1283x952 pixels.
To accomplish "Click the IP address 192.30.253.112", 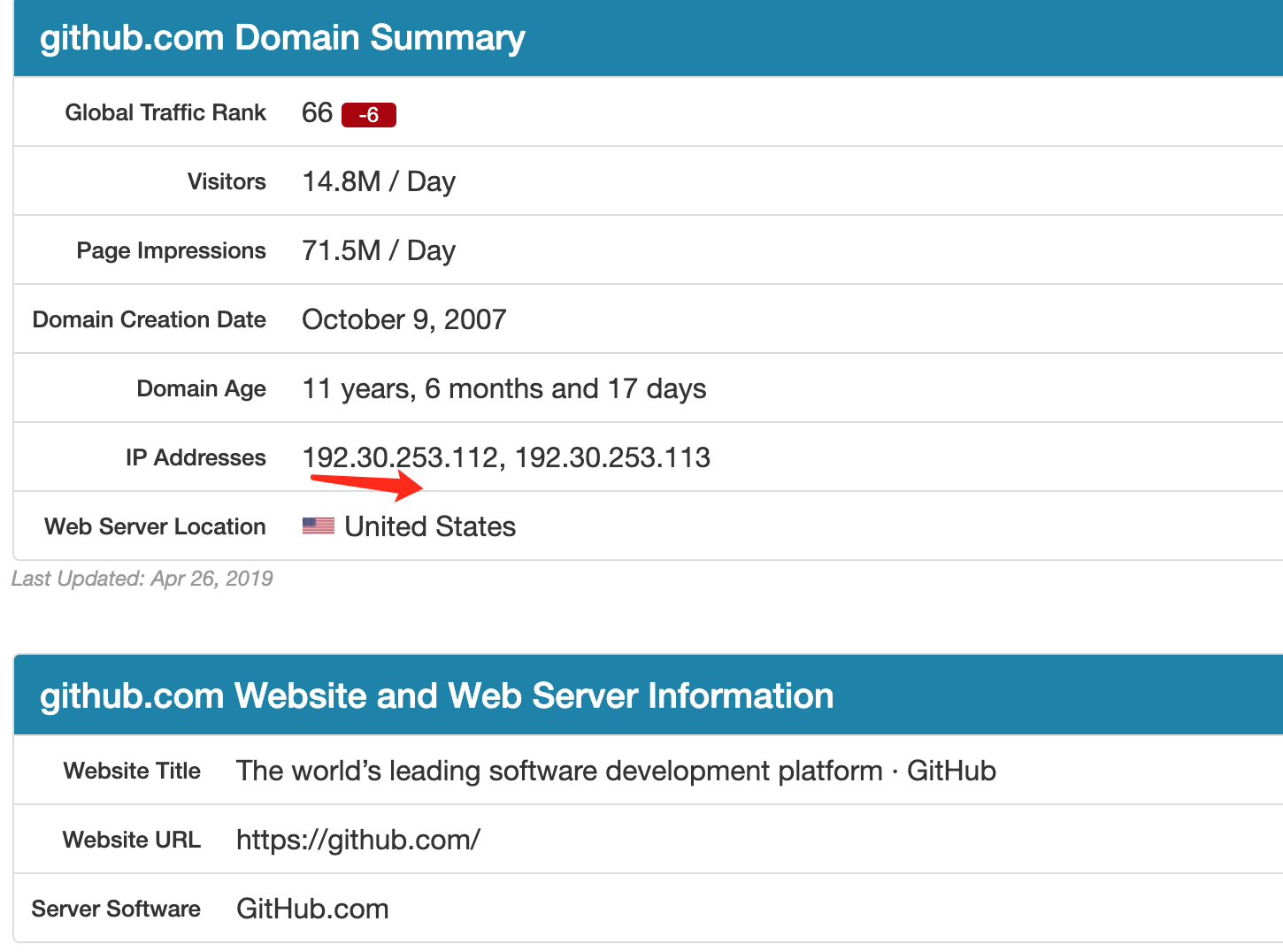I will tap(400, 457).
